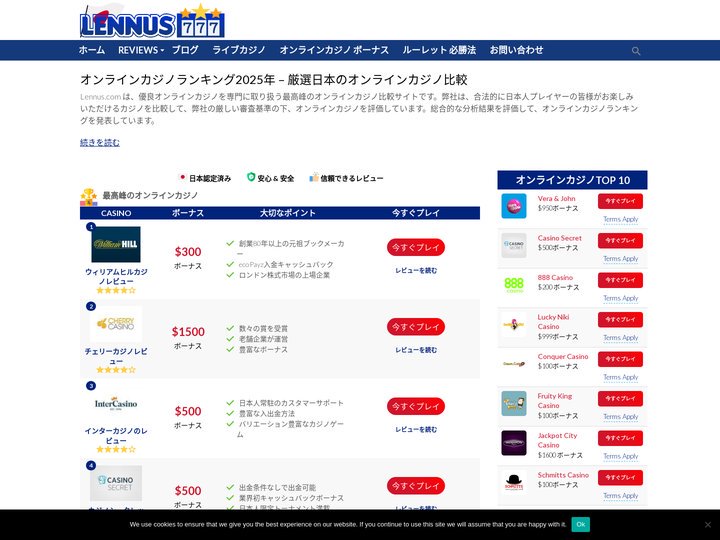Click the Fruity King Casino sidebar icon
The height and width of the screenshot is (540, 720).
514,404
